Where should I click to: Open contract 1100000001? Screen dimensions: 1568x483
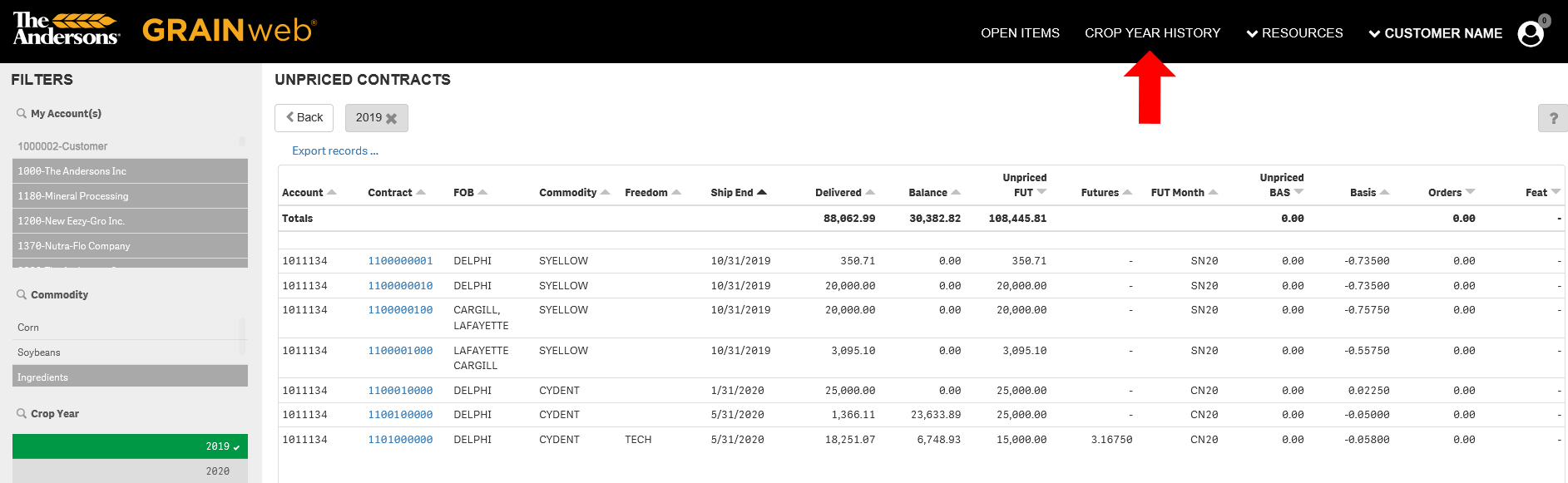coord(400,261)
